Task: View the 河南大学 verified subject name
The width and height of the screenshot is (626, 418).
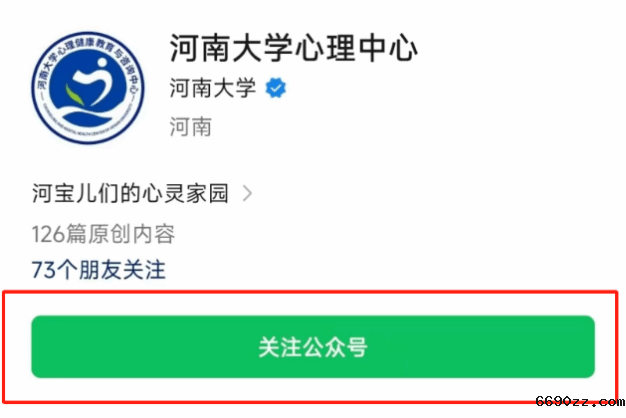Action: 213,88
